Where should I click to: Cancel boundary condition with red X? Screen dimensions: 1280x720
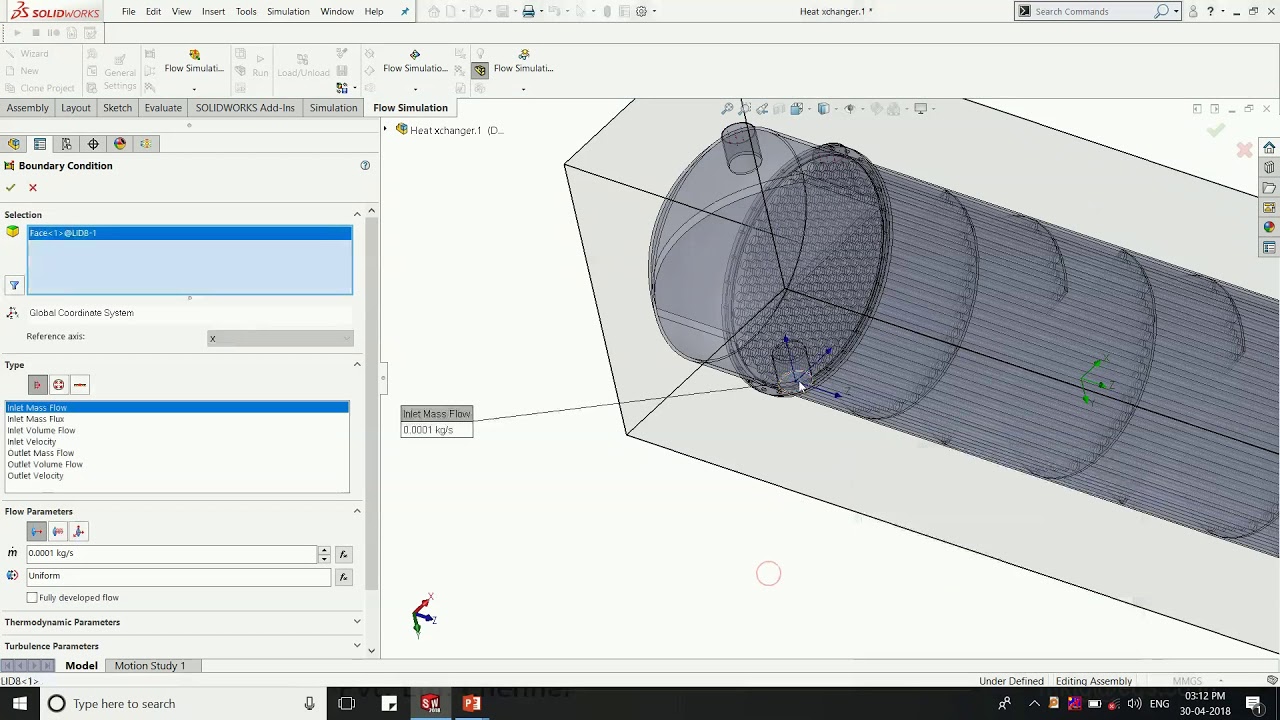(x=33, y=187)
